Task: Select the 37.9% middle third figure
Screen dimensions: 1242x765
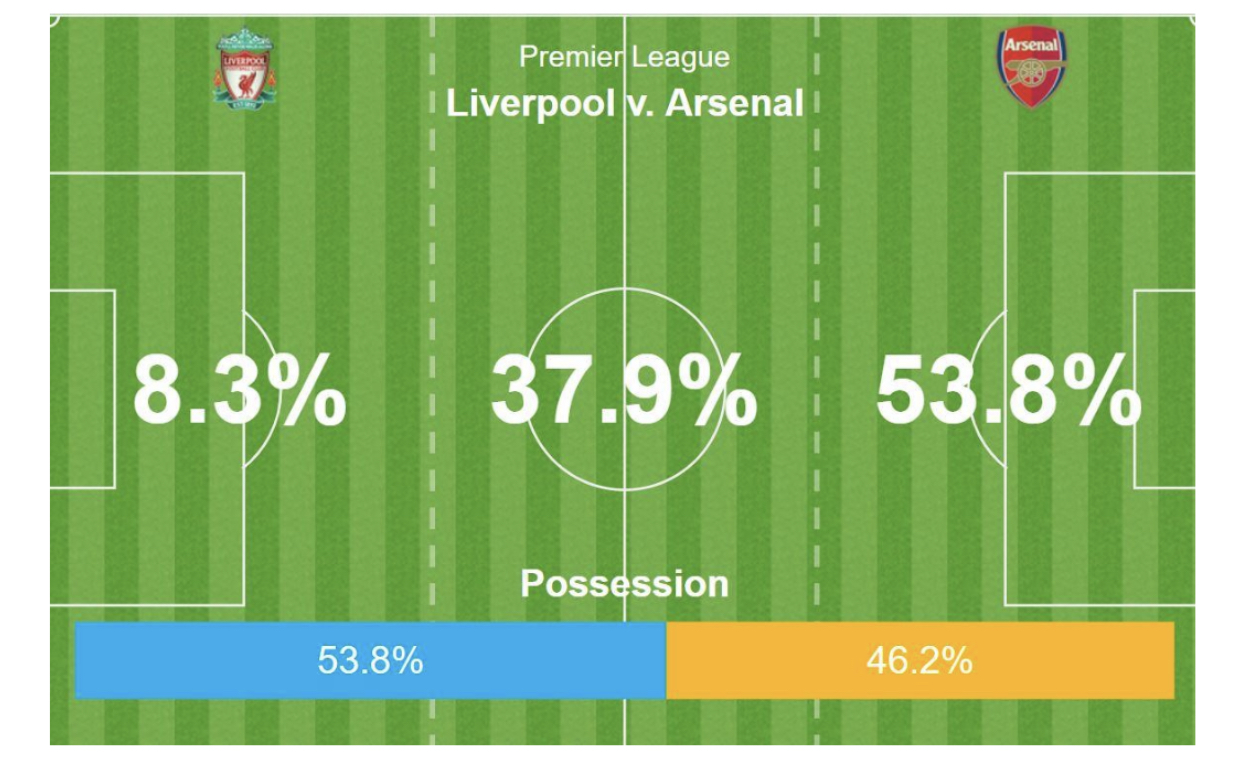Action: coord(624,390)
